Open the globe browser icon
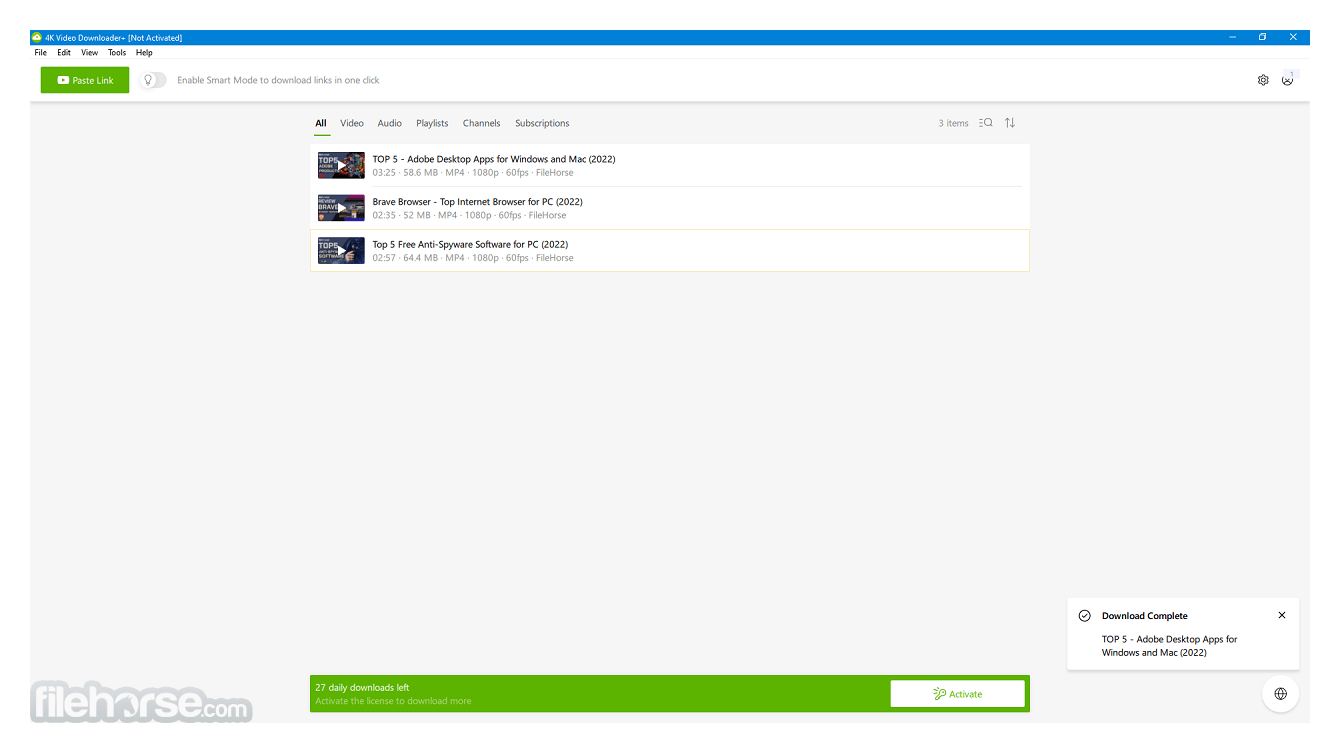 coord(1281,693)
